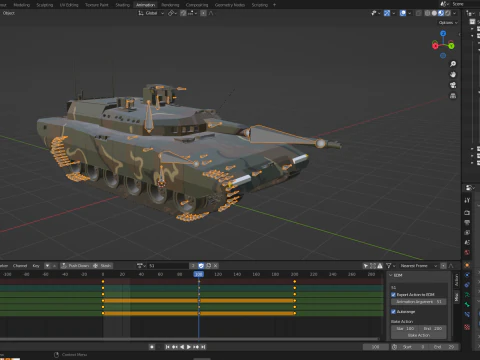The image size is (480, 360).
Task: Click the Push Down button
Action: (76, 266)
